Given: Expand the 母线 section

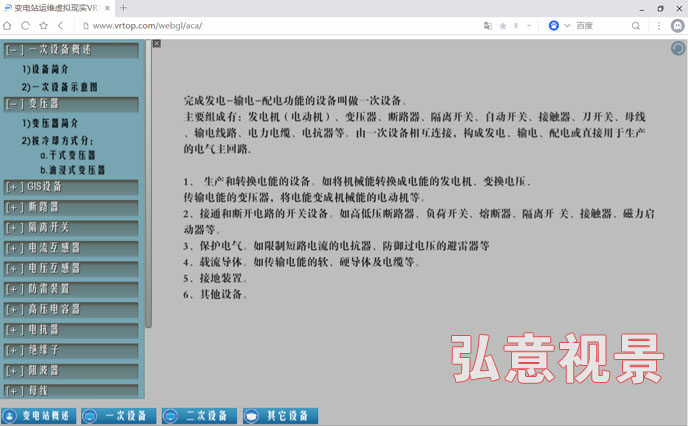Looking at the screenshot, I should click(71, 390).
